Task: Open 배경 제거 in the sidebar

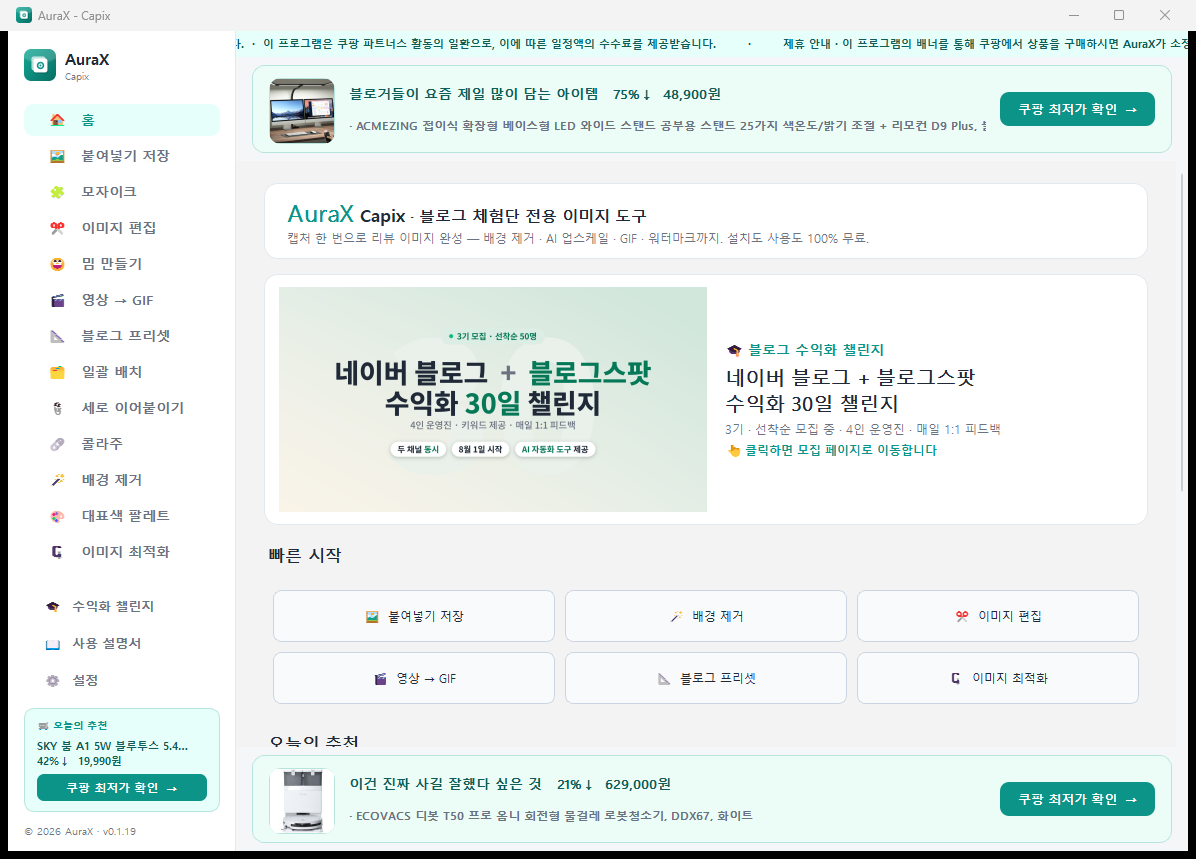Action: tap(122, 480)
